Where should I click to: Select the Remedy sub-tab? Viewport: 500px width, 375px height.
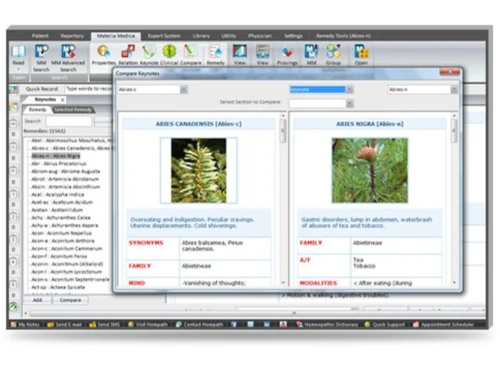(37, 110)
